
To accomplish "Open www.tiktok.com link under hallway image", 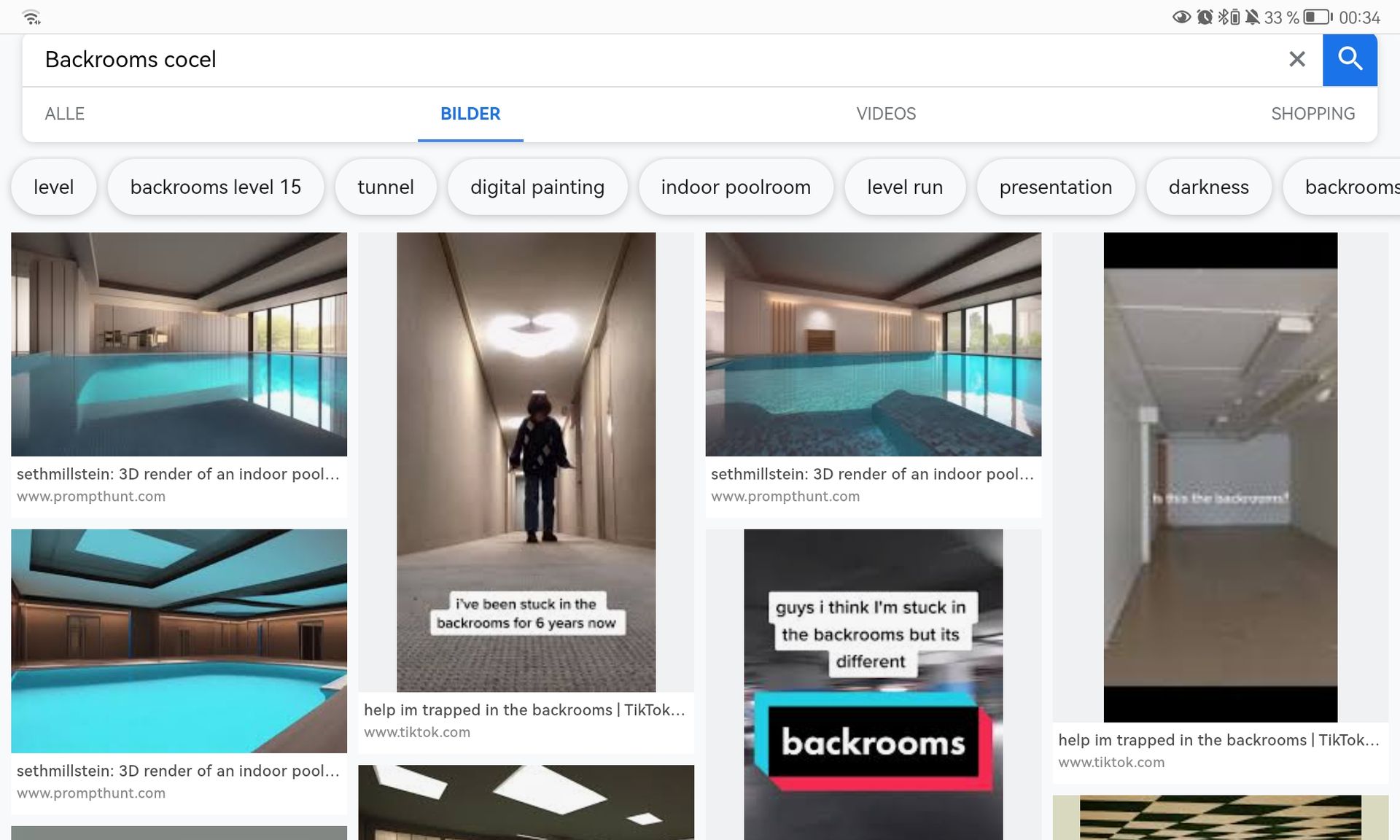I will coord(417,732).
